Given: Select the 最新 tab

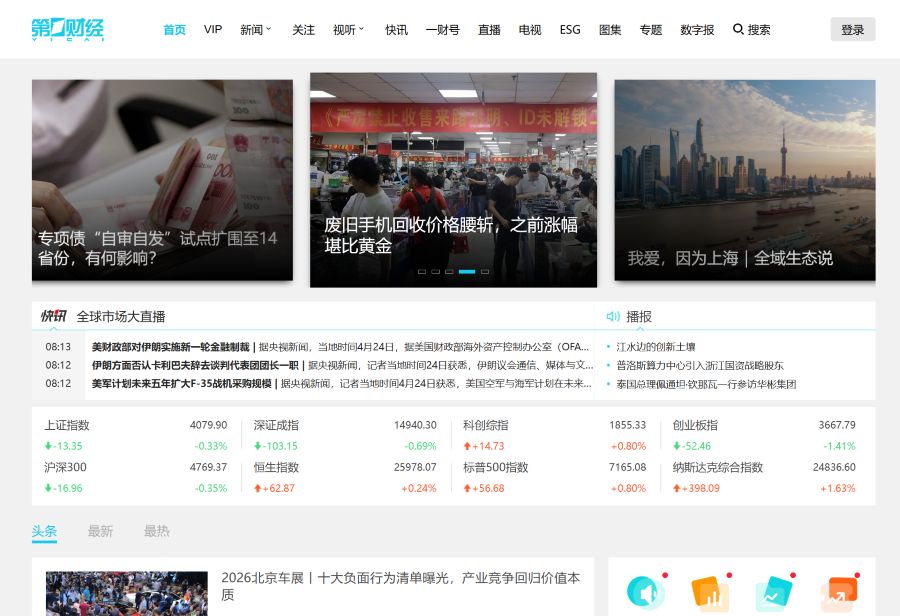Looking at the screenshot, I should coord(100,531).
